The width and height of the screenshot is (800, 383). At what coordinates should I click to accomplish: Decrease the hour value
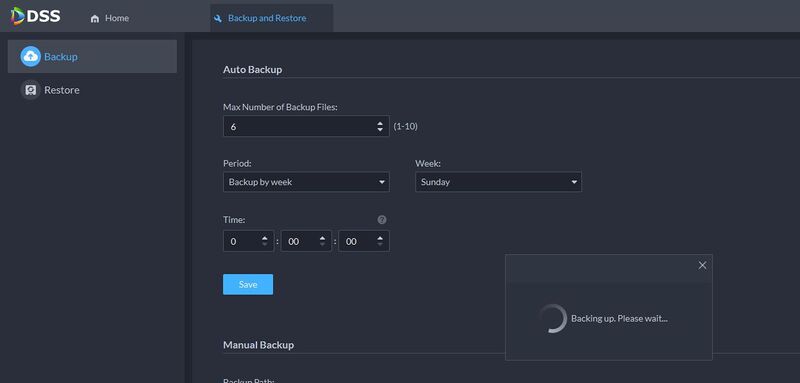click(264, 244)
